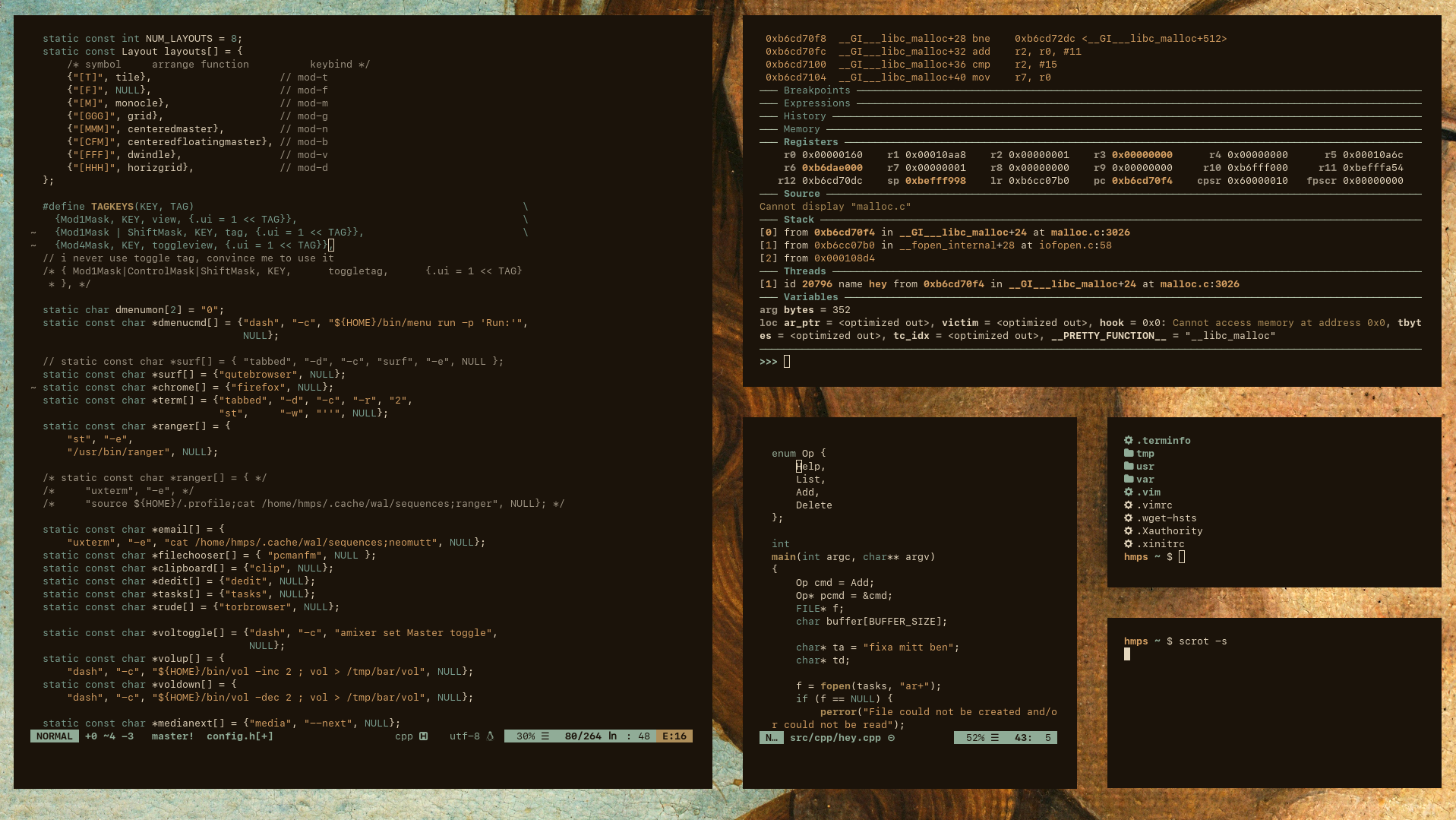Click the '.wget-hsts' file name
The width and height of the screenshot is (1456, 820).
pyautogui.click(x=1166, y=518)
